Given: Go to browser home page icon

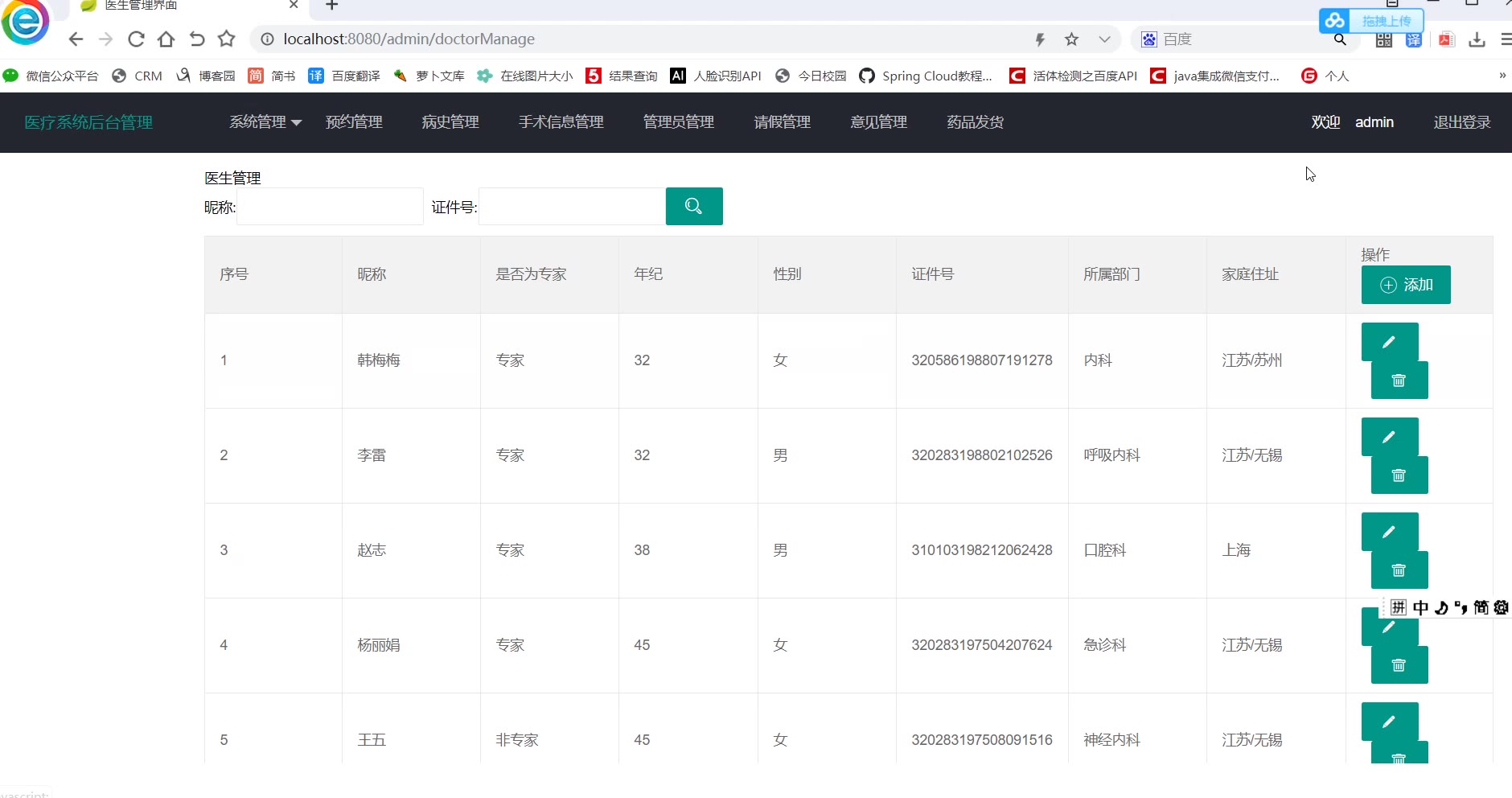Looking at the screenshot, I should (166, 39).
